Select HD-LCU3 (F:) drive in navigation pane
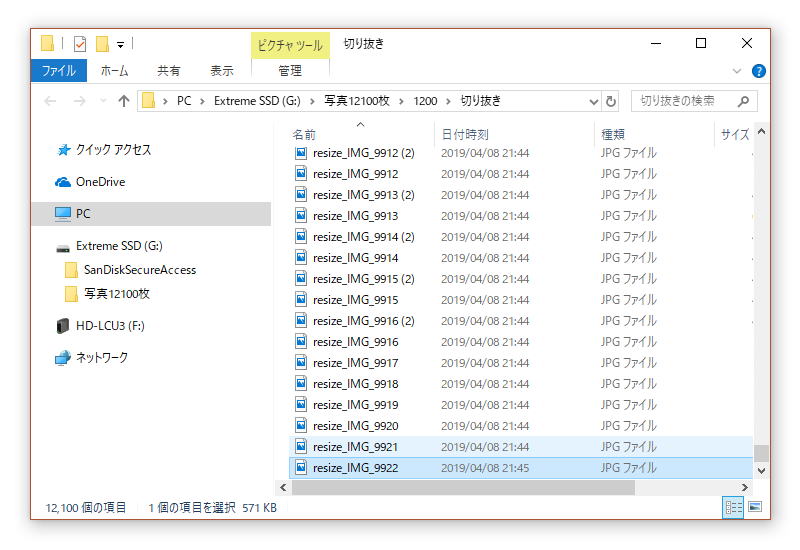This screenshot has height=550, width=800. [x=110, y=326]
